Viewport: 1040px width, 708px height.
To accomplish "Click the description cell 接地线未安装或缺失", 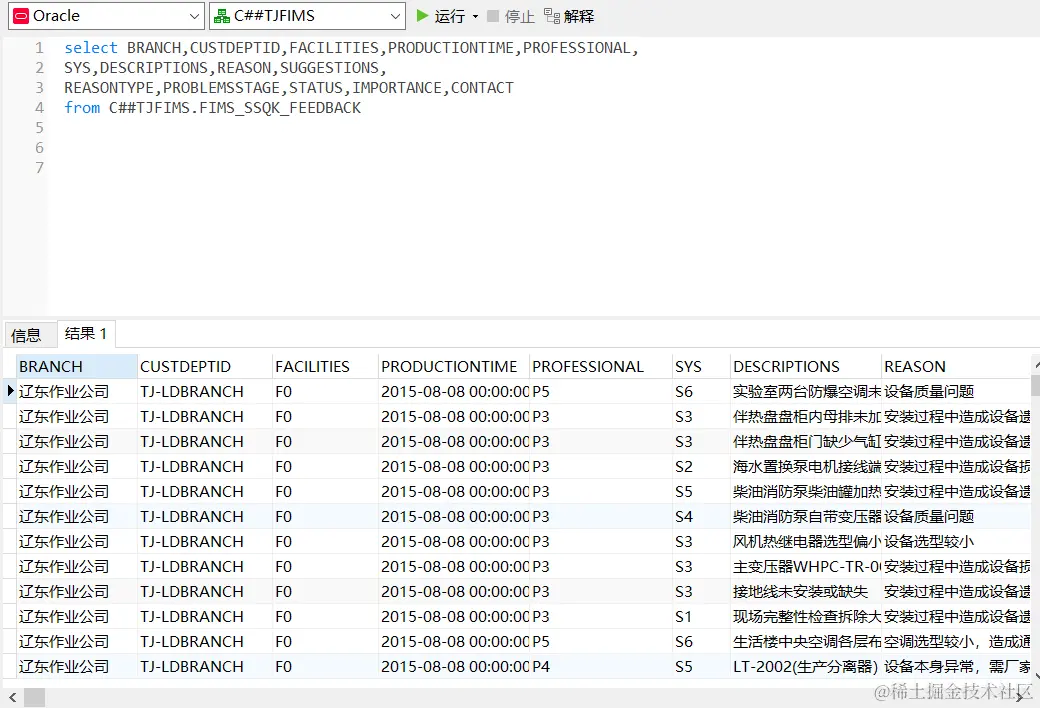I will 806,591.
